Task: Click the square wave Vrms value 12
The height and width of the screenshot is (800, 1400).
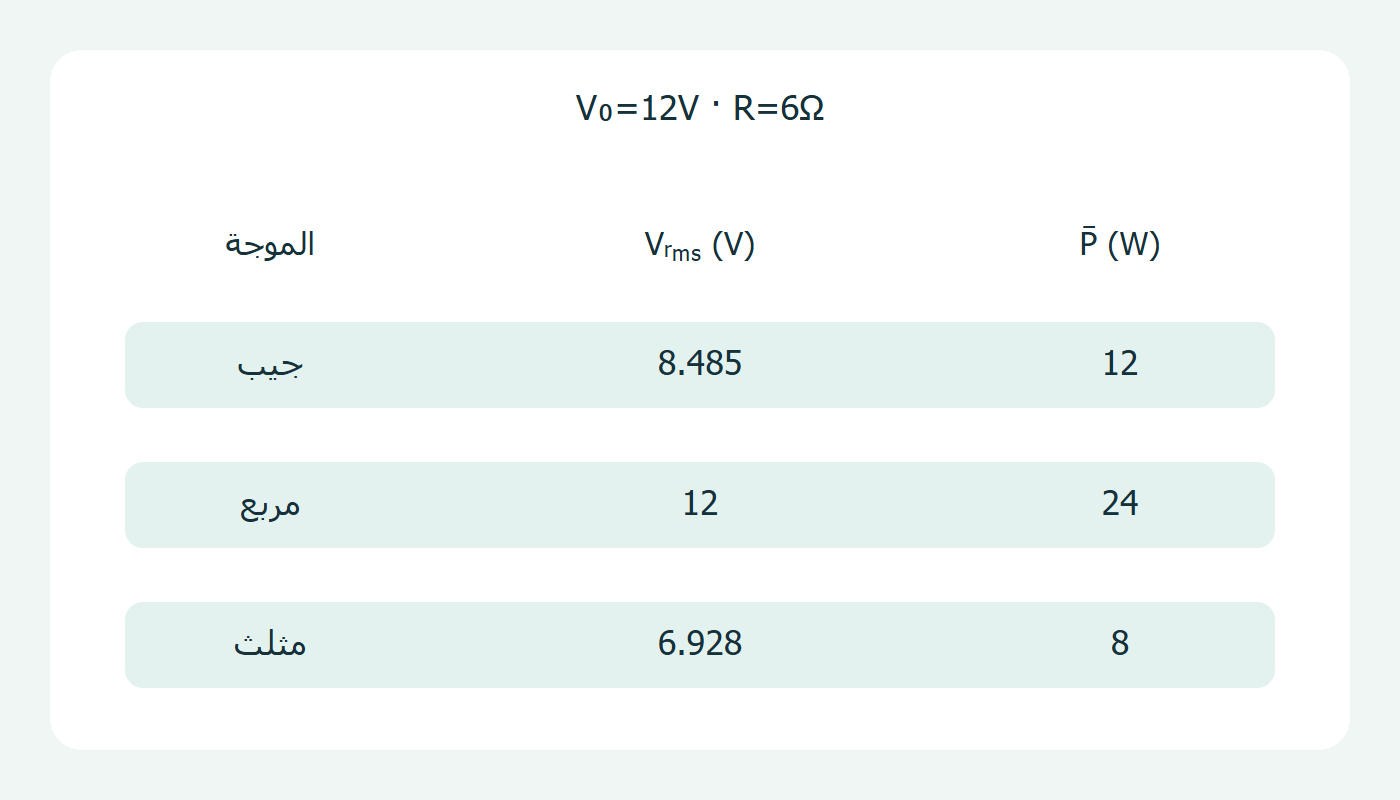Action: 700,504
